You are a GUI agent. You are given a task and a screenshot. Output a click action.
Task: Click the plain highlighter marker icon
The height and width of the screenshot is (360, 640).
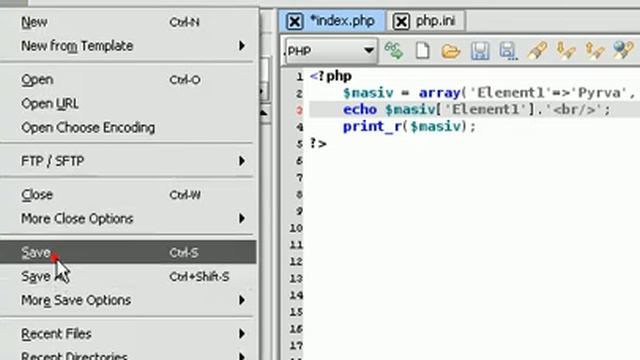[x=537, y=51]
